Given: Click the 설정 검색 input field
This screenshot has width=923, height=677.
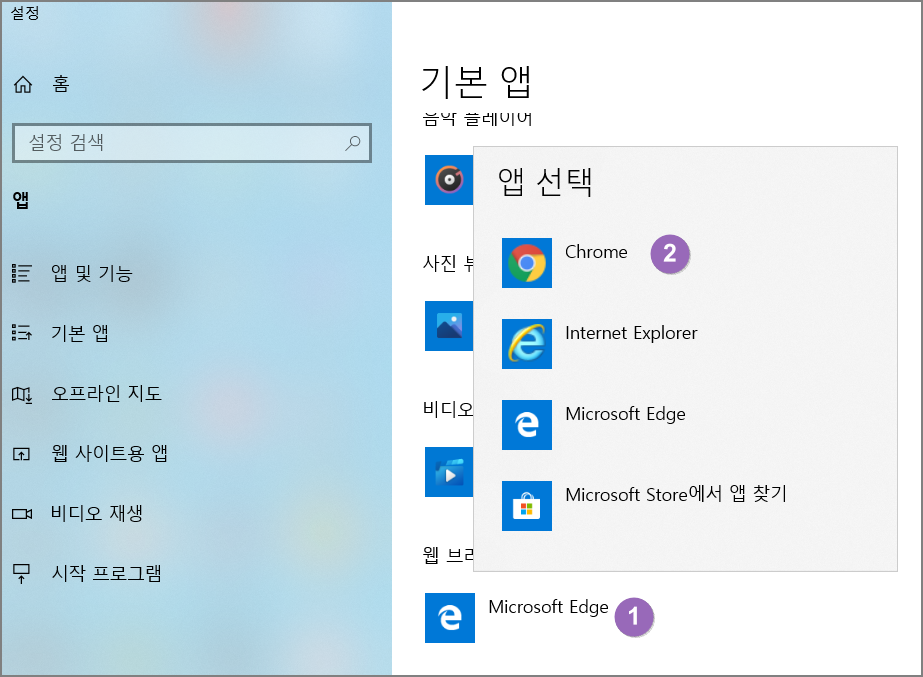Looking at the screenshot, I should [x=192, y=142].
